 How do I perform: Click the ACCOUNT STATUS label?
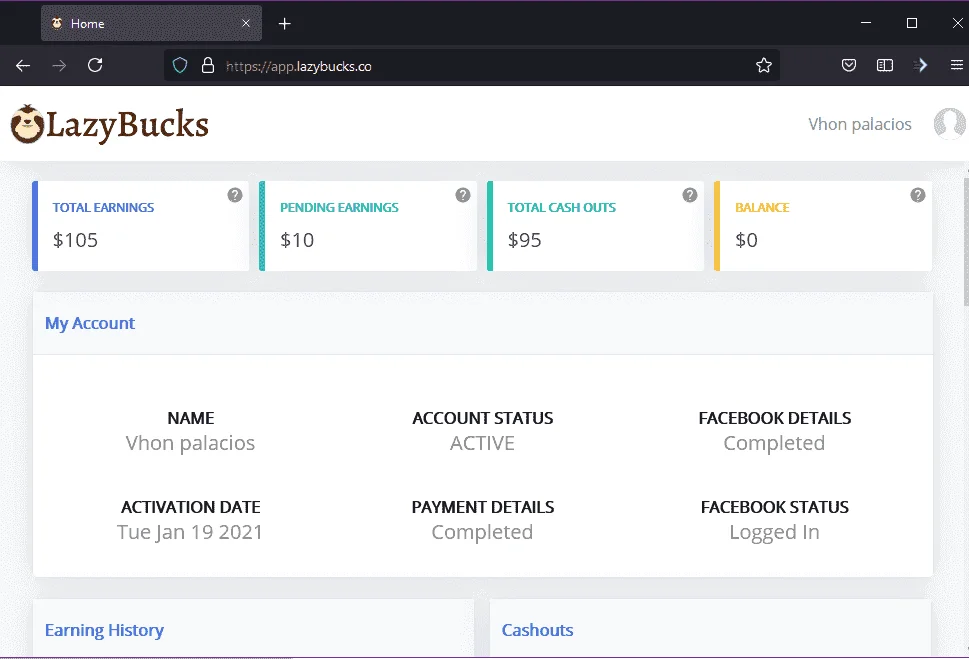click(x=483, y=419)
